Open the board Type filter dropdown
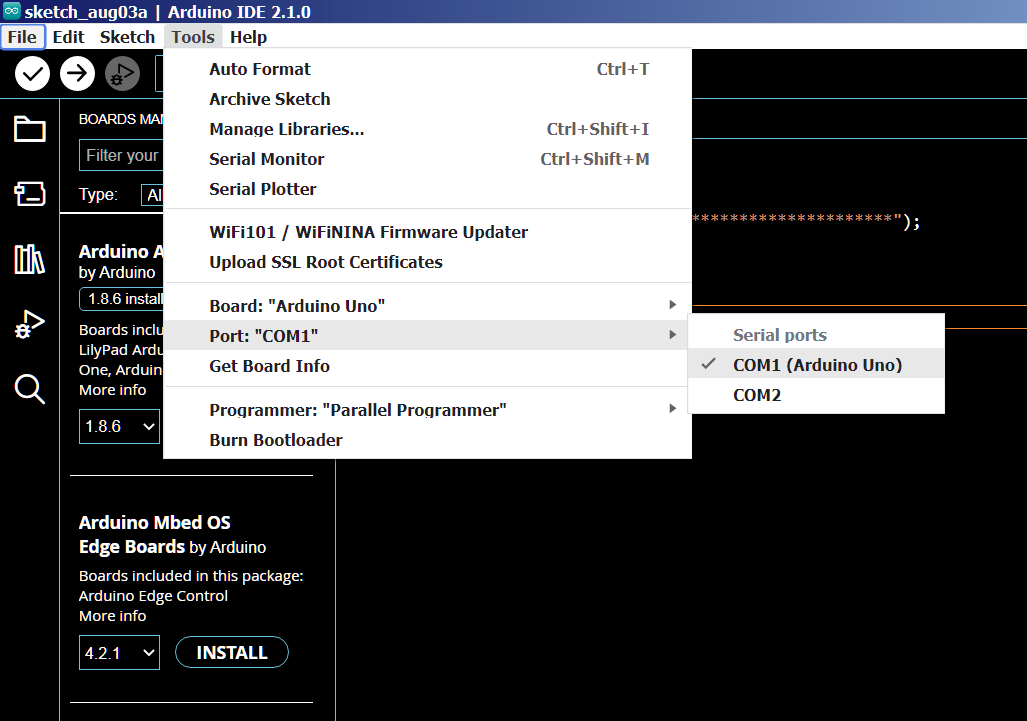The image size is (1027, 721). pyautogui.click(x=155, y=194)
